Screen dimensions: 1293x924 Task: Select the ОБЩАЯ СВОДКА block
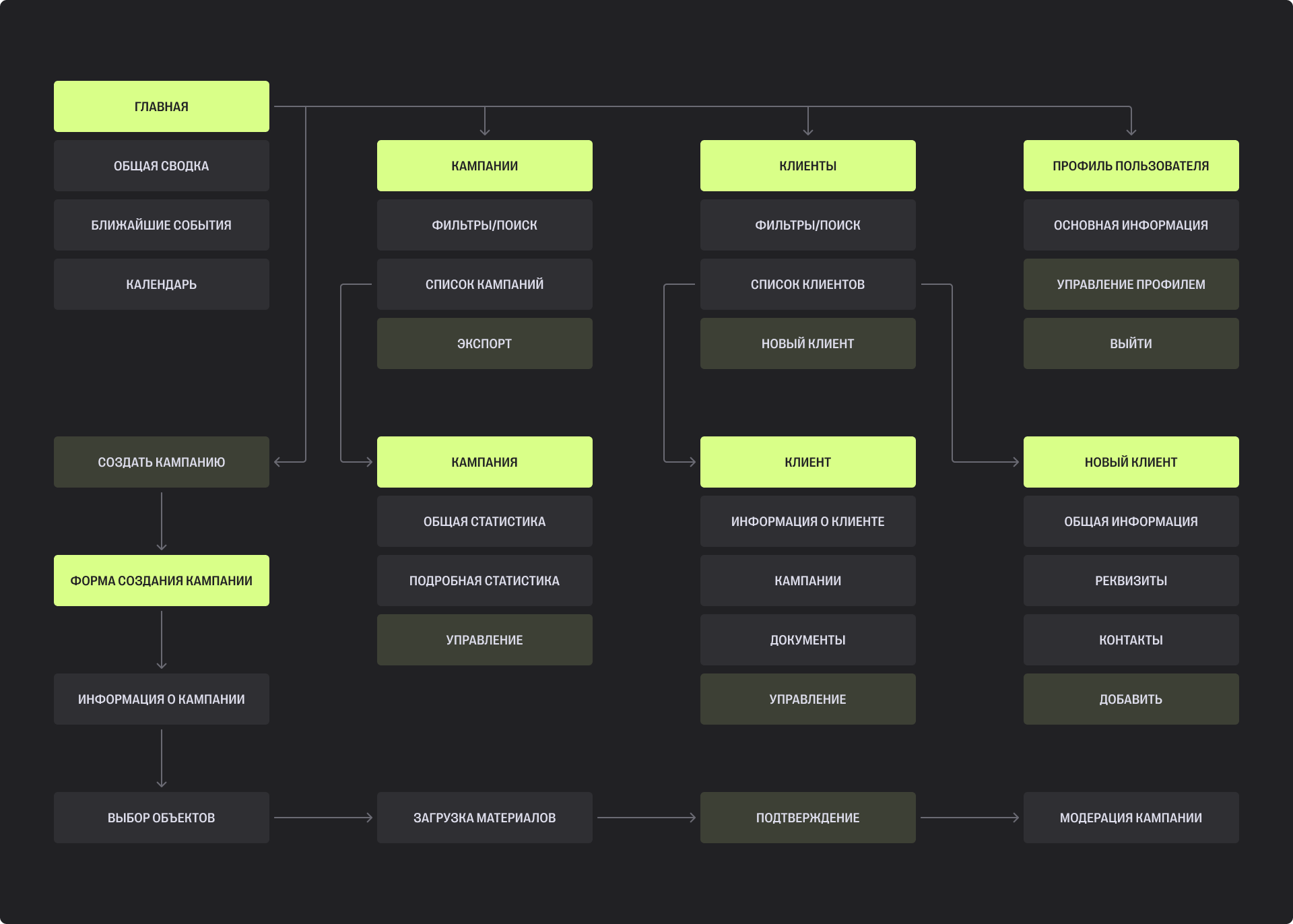162,166
